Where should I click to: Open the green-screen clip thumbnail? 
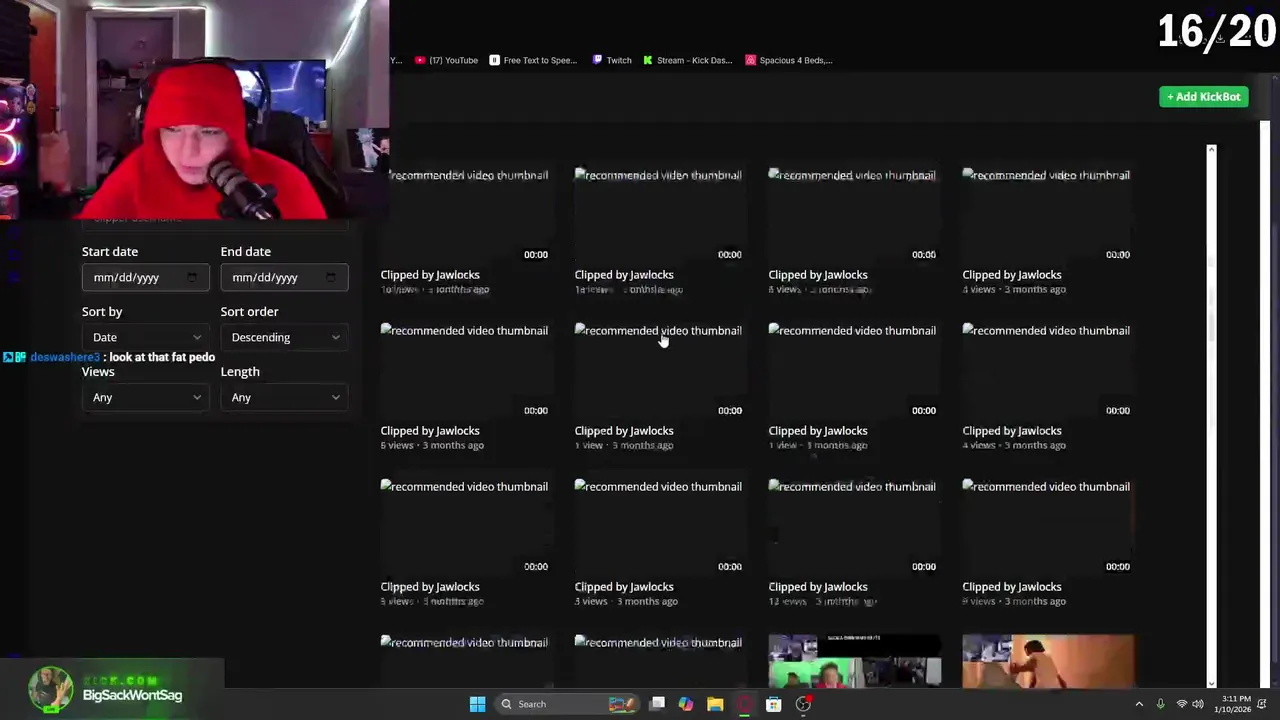pos(854,661)
